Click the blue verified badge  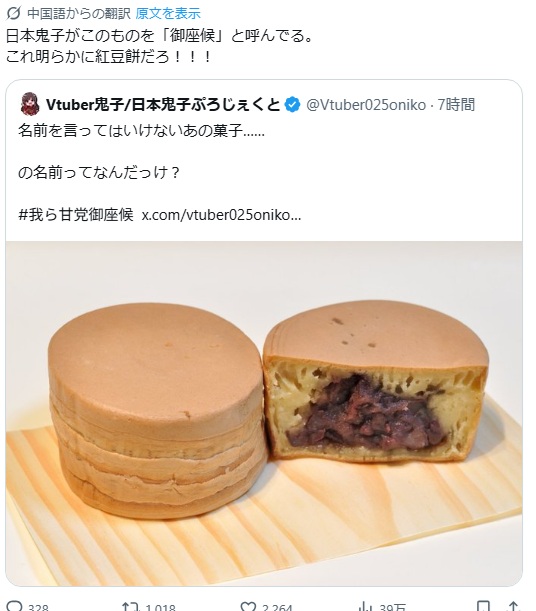pyautogui.click(x=293, y=105)
